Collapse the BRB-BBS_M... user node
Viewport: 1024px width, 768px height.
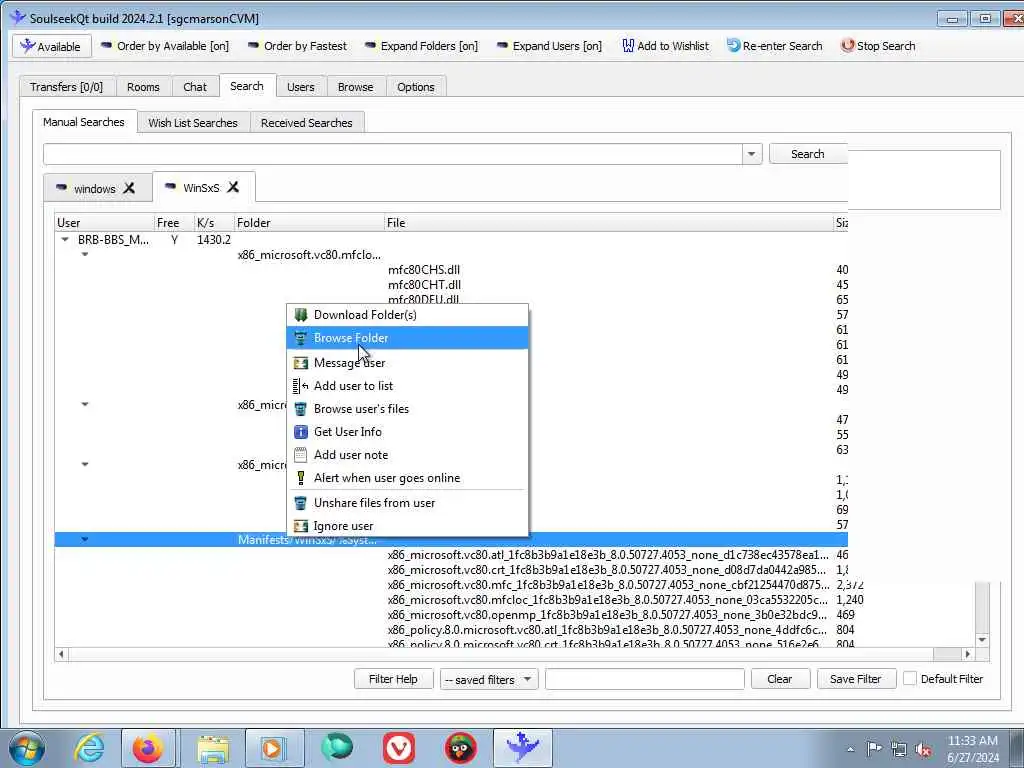65,240
